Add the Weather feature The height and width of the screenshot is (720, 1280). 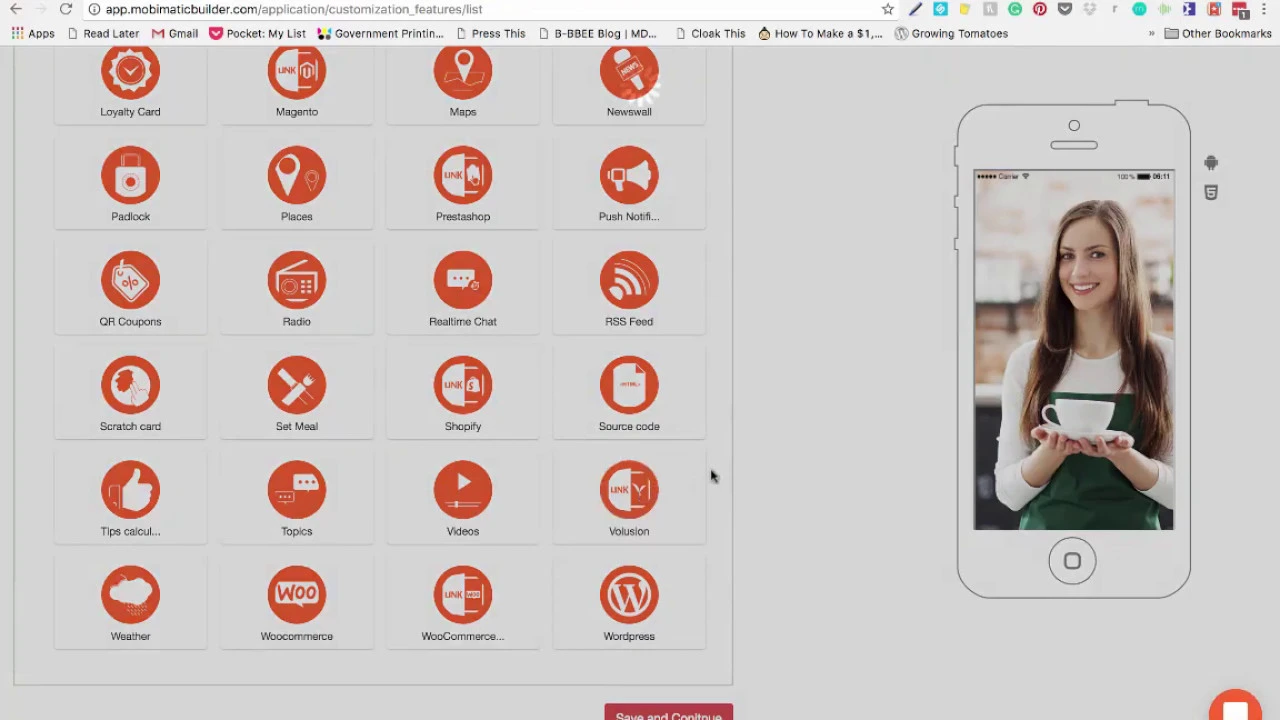[x=130, y=604]
